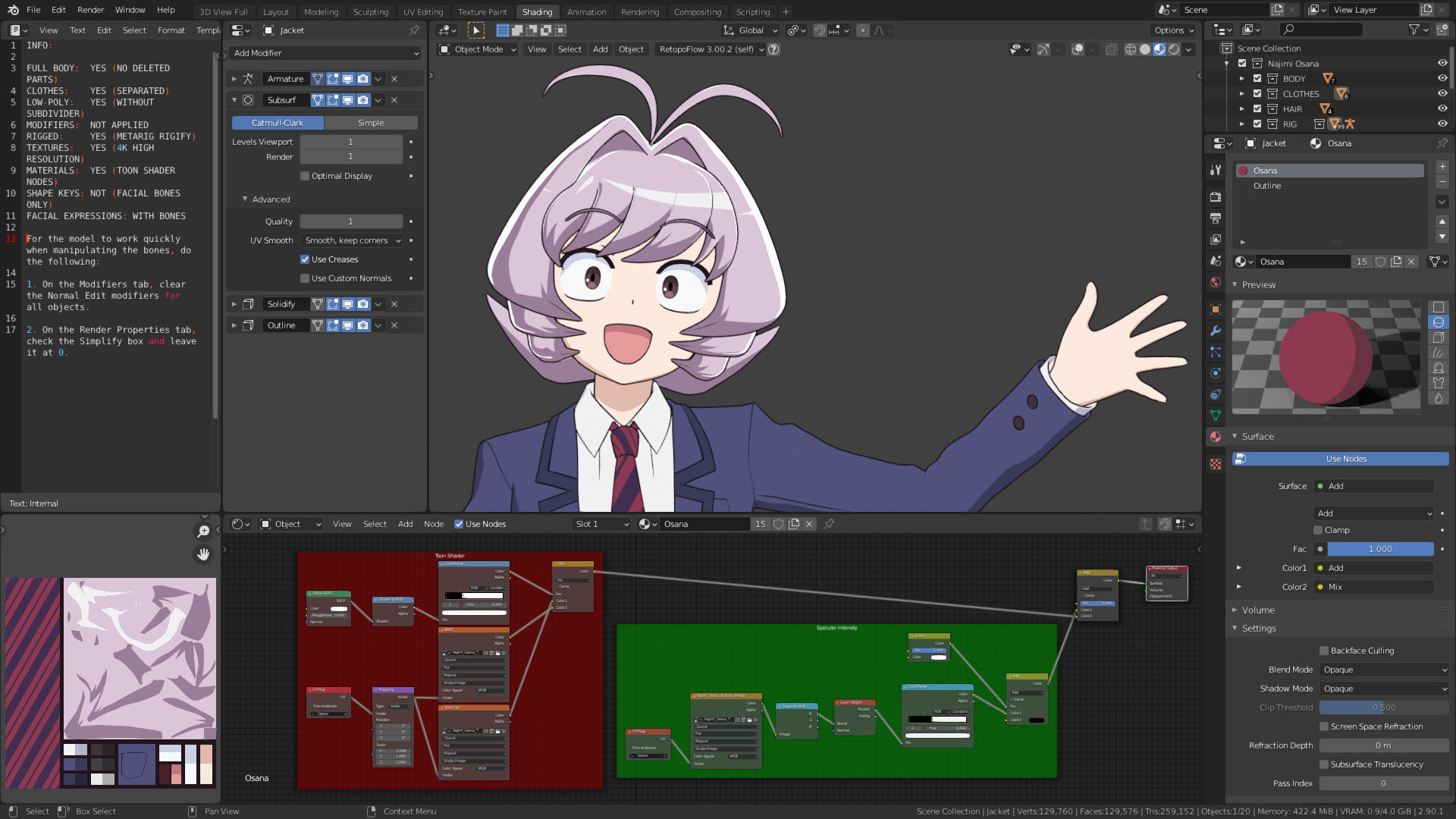Viewport: 1456px width, 819px height.
Task: Switch to the UV Editing workspace tab
Action: coord(423,11)
